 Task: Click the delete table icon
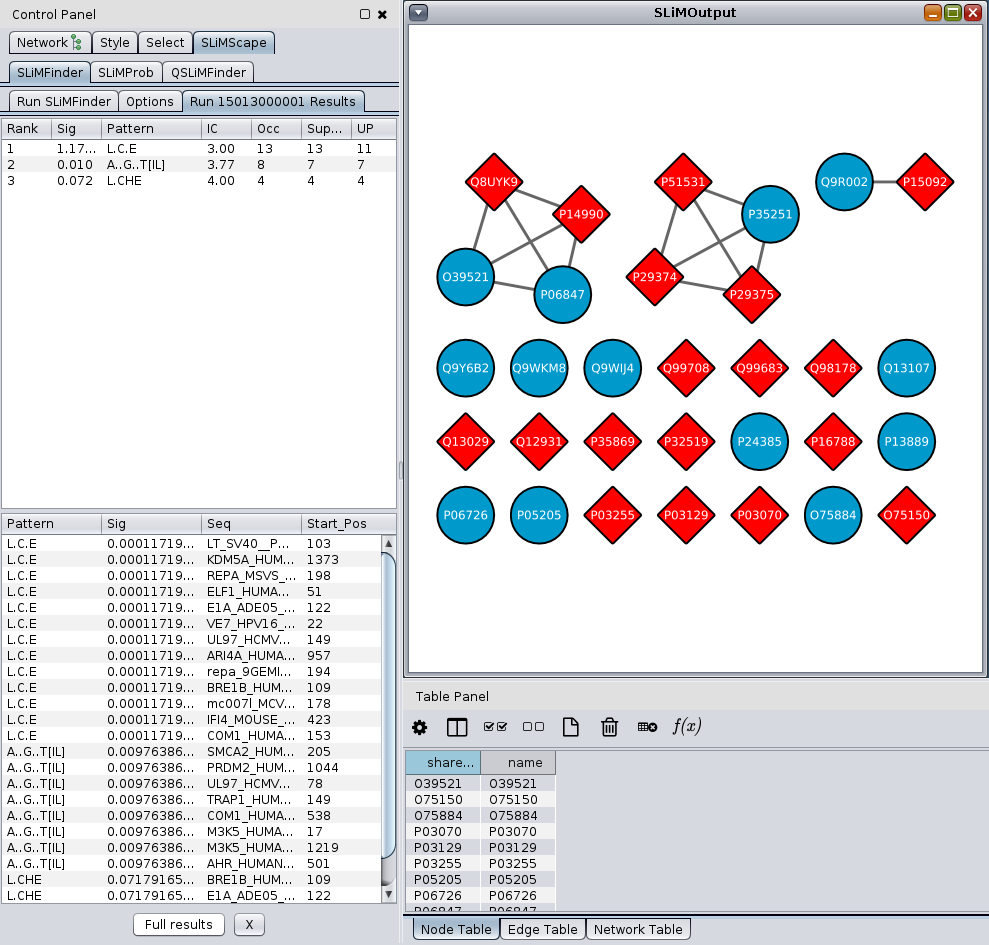pyautogui.click(x=647, y=727)
